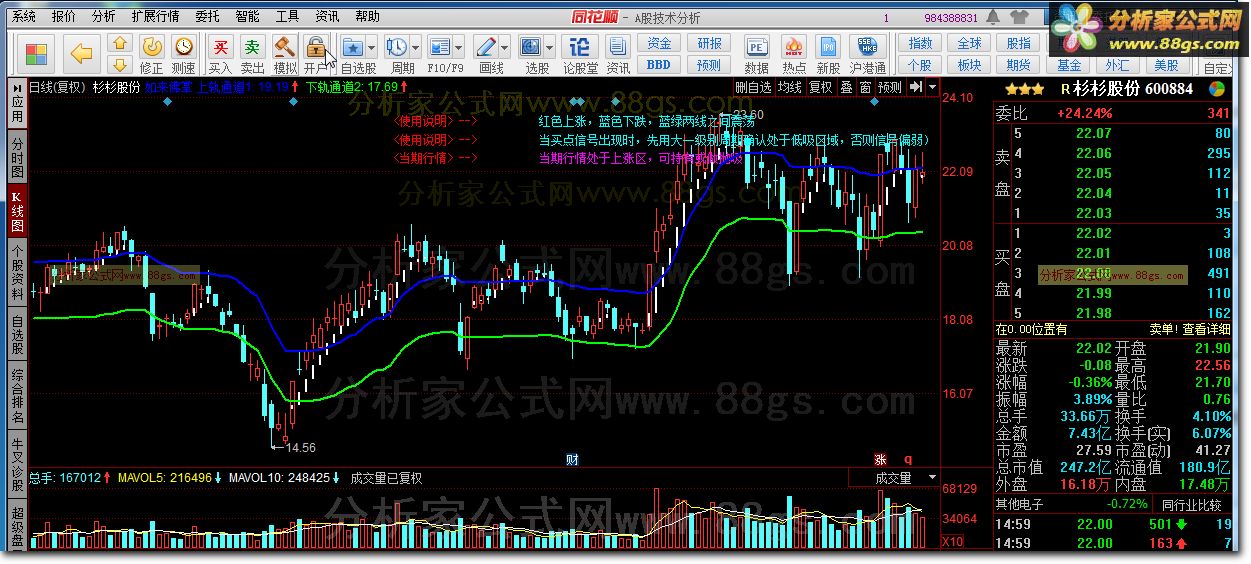Click the 板块 sector button
Viewport: 1251px width, 564px height.
pyautogui.click(x=969, y=65)
